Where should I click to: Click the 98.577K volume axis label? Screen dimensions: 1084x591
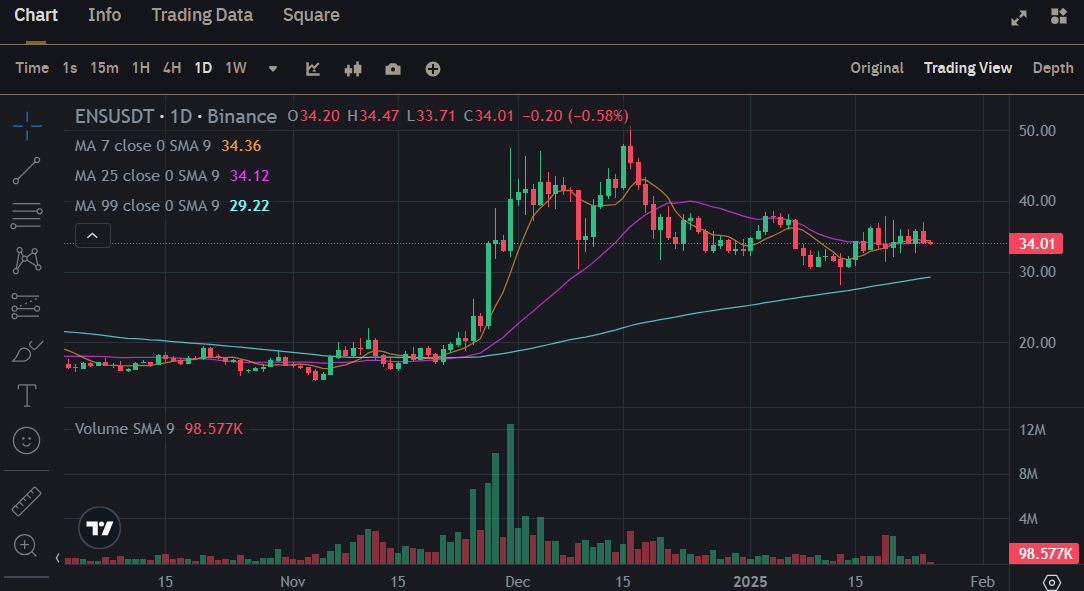(1045, 554)
